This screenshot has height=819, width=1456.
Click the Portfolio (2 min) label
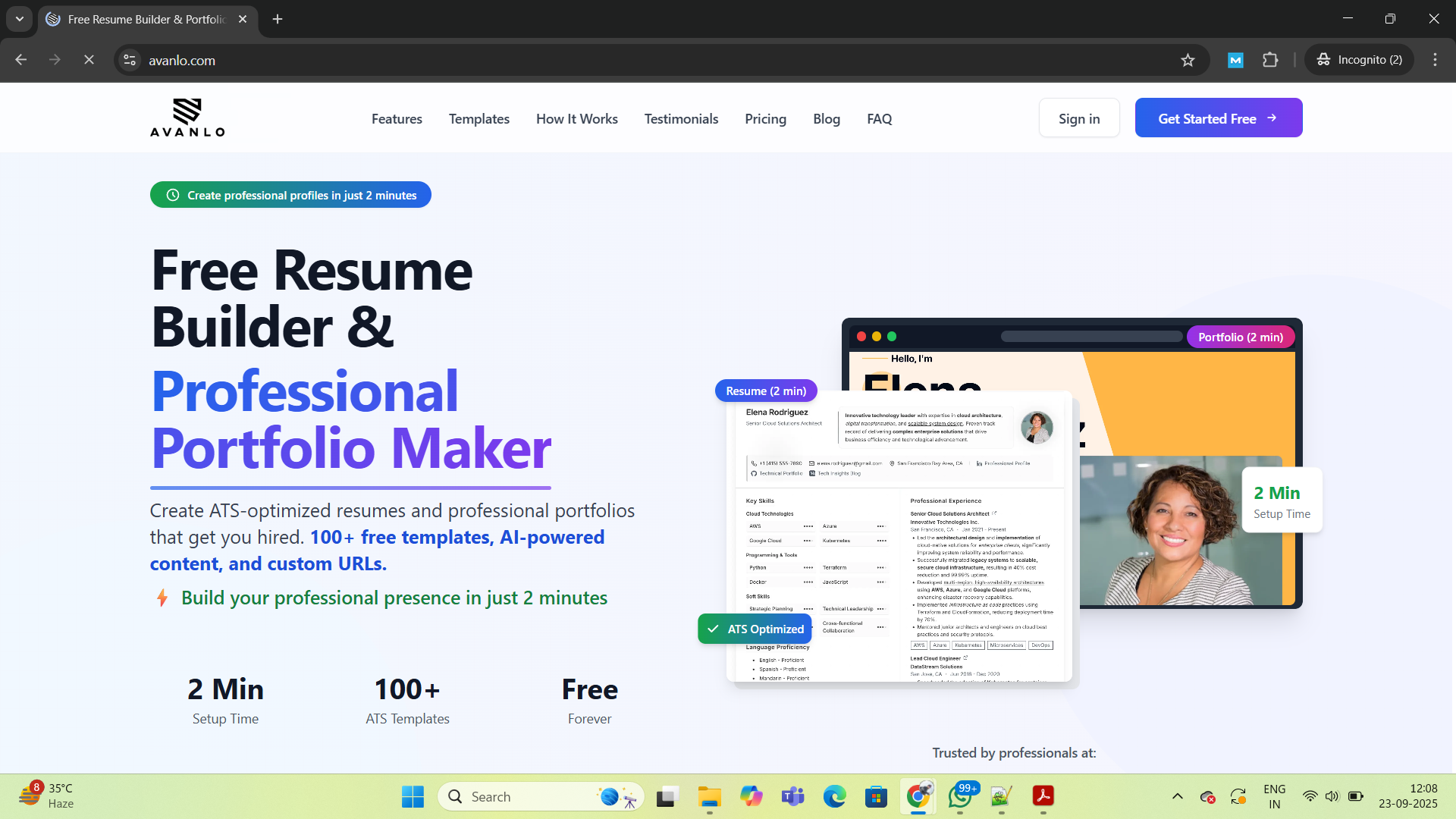point(1241,337)
